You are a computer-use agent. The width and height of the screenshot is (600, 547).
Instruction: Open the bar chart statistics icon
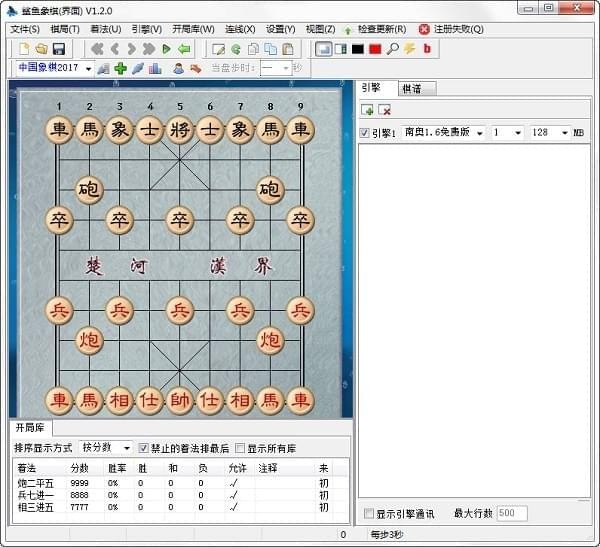point(154,68)
